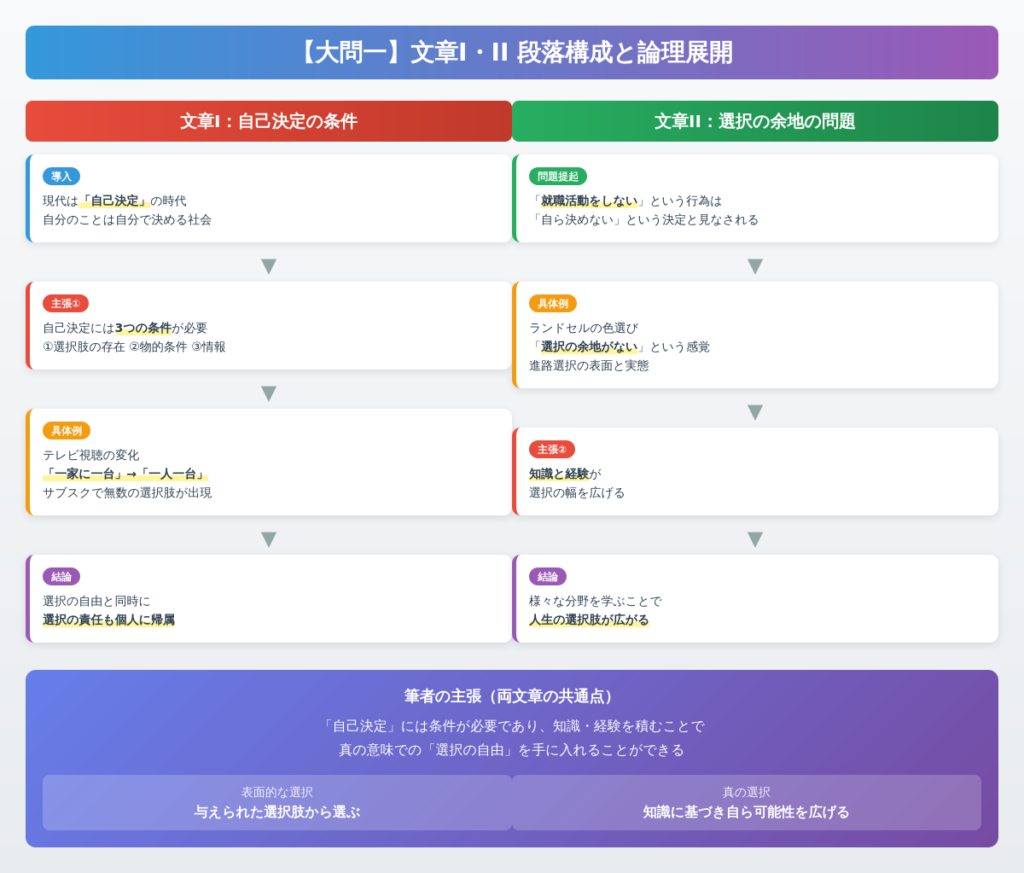1024x873 pixels.
Task: Click the arrow above the 文章II 結論 card
Action: (x=755, y=539)
